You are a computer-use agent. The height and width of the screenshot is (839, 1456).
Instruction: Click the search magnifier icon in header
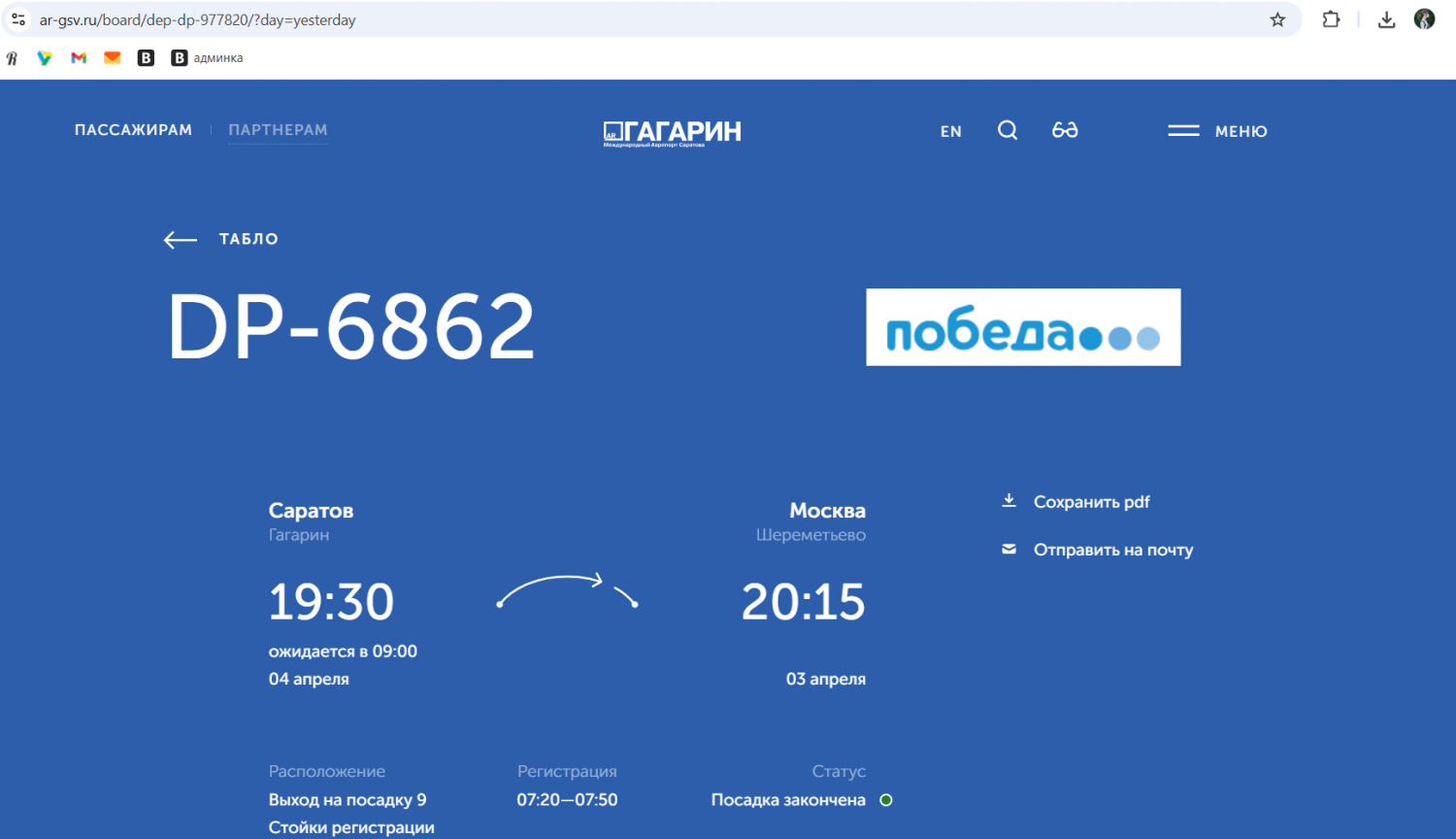[1008, 130]
